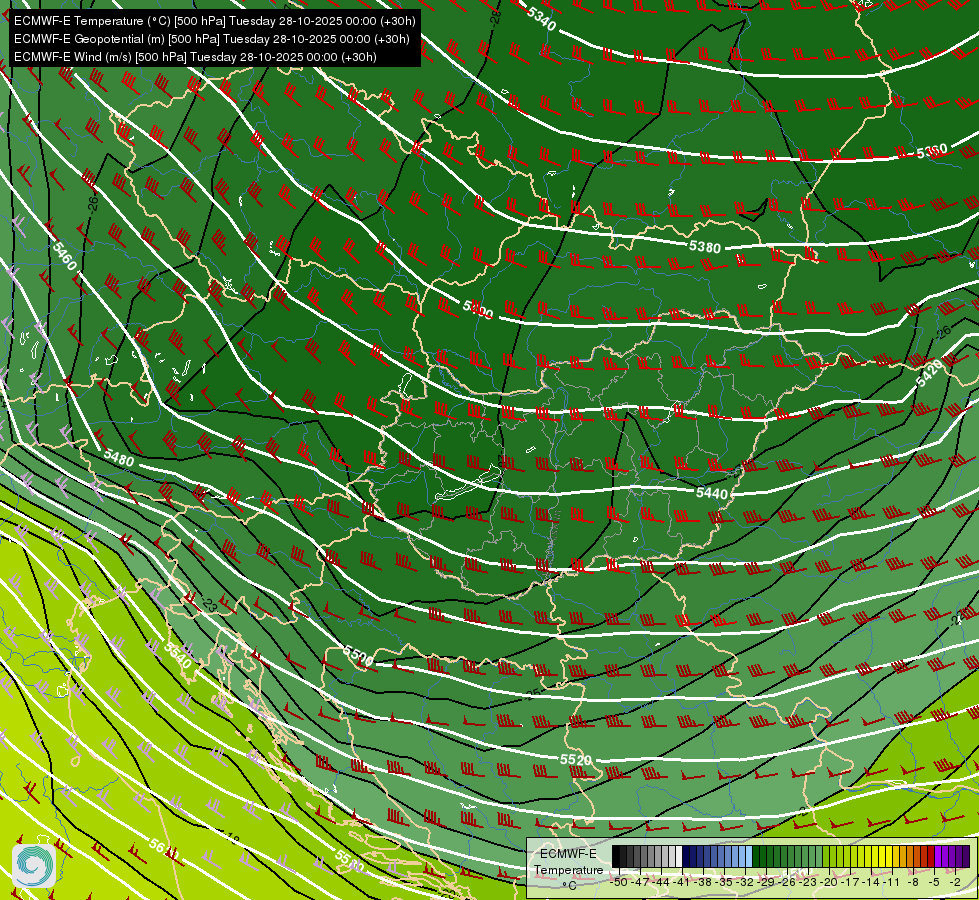The image size is (979, 900).
Task: Click the -23 legend tick label
Action: 807,882
